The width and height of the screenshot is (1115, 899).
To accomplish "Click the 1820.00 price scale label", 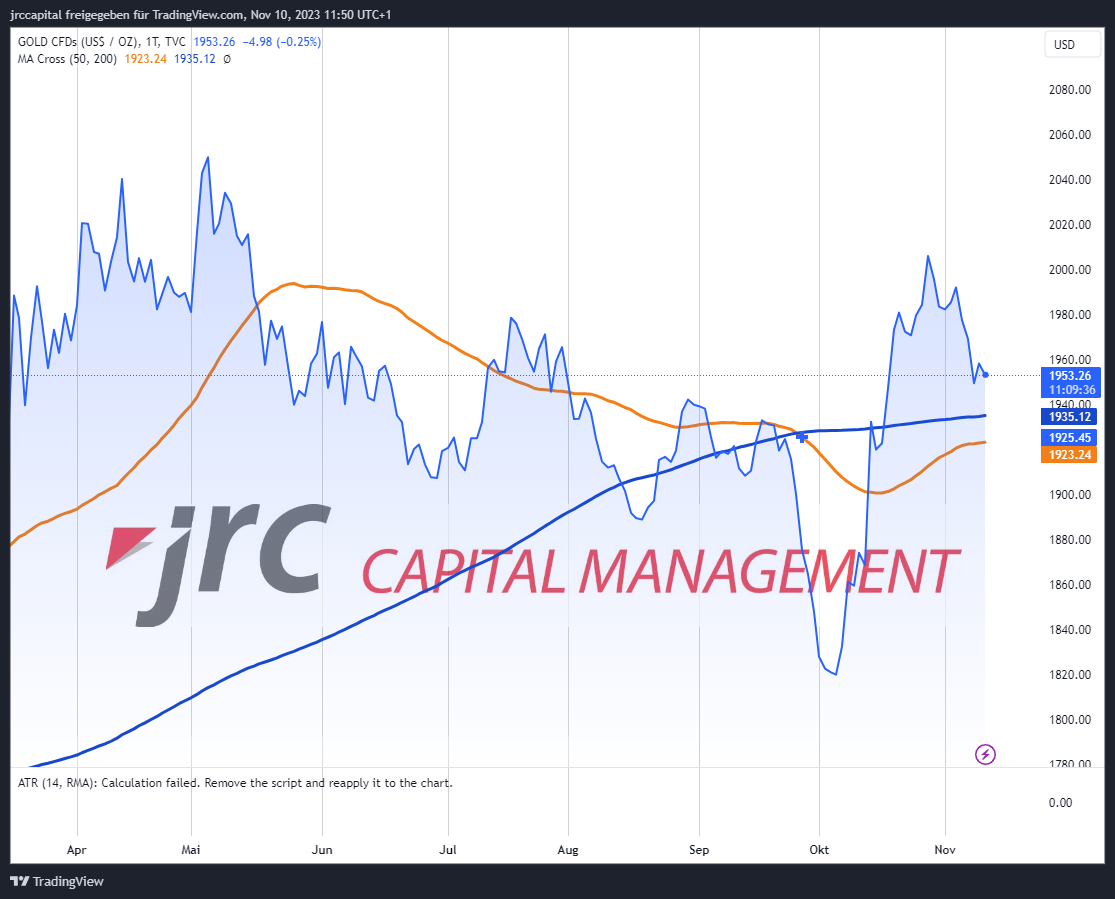I will [1070, 674].
